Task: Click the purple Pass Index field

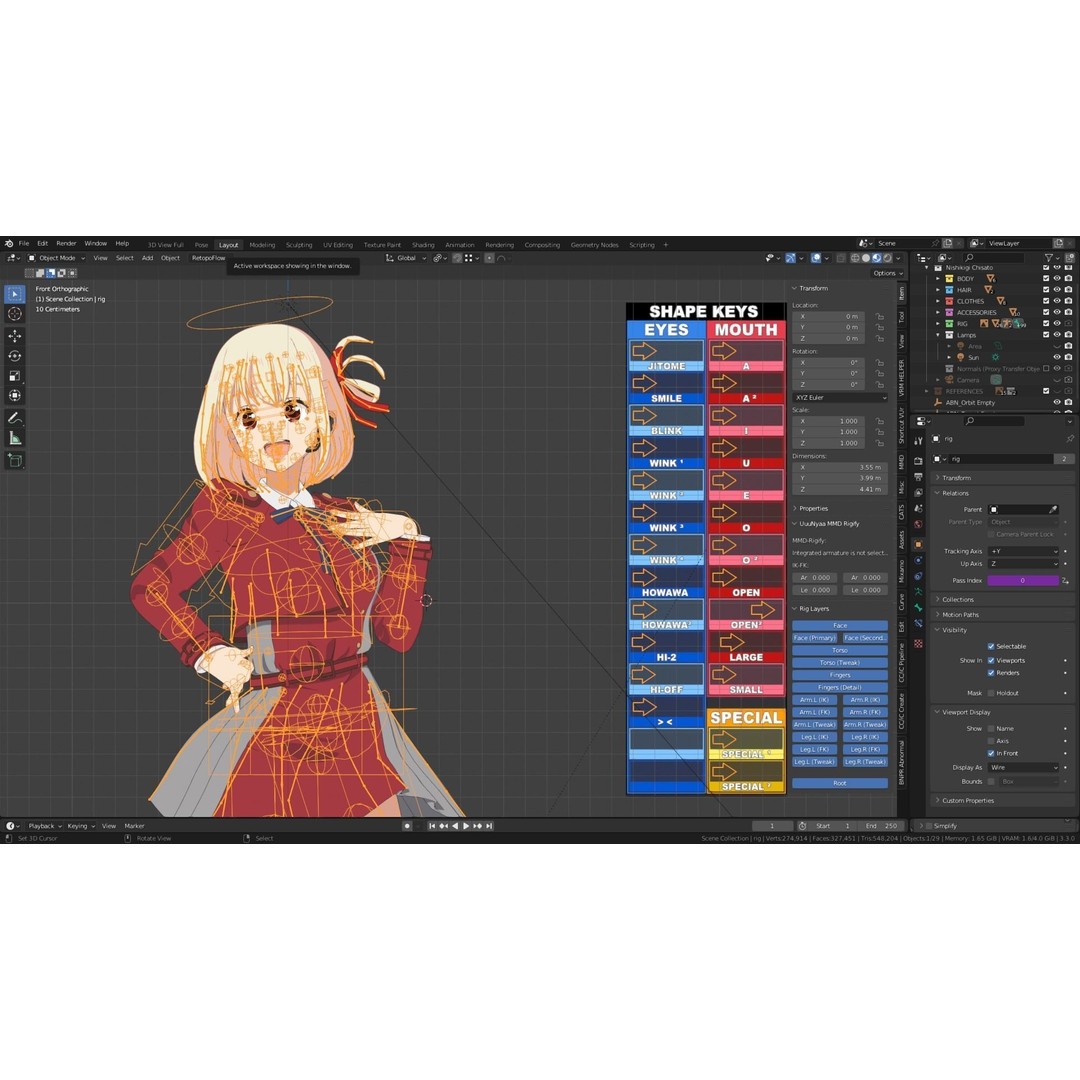Action: [x=1023, y=581]
